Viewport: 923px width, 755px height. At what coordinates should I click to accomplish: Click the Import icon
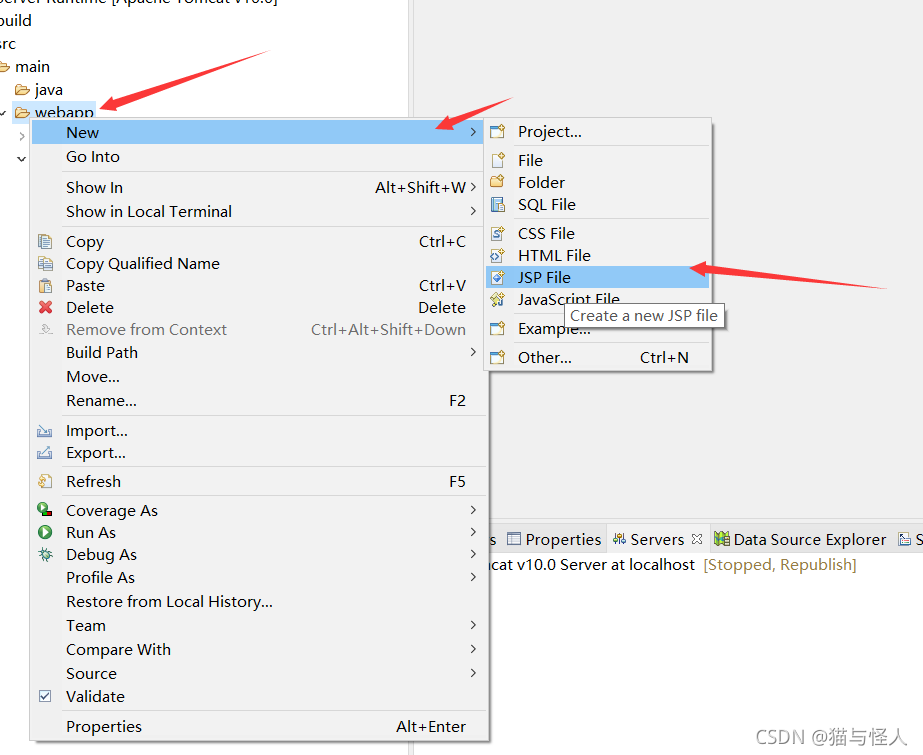(x=45, y=431)
